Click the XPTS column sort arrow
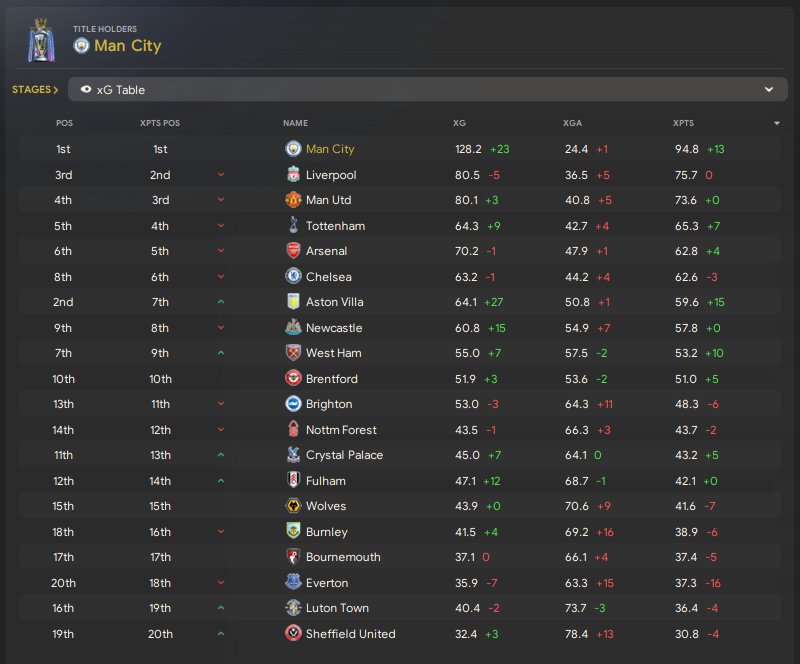The image size is (800, 664). tap(777, 123)
